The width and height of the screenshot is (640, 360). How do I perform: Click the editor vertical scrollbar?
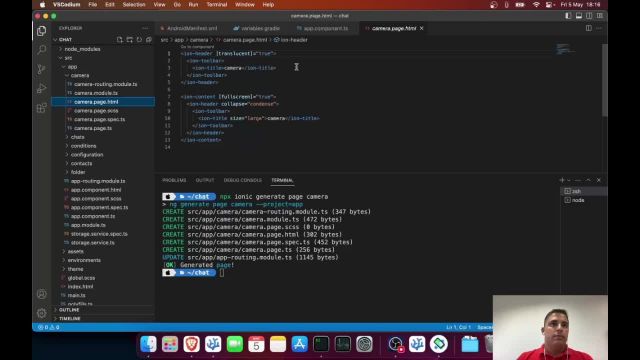604,80
